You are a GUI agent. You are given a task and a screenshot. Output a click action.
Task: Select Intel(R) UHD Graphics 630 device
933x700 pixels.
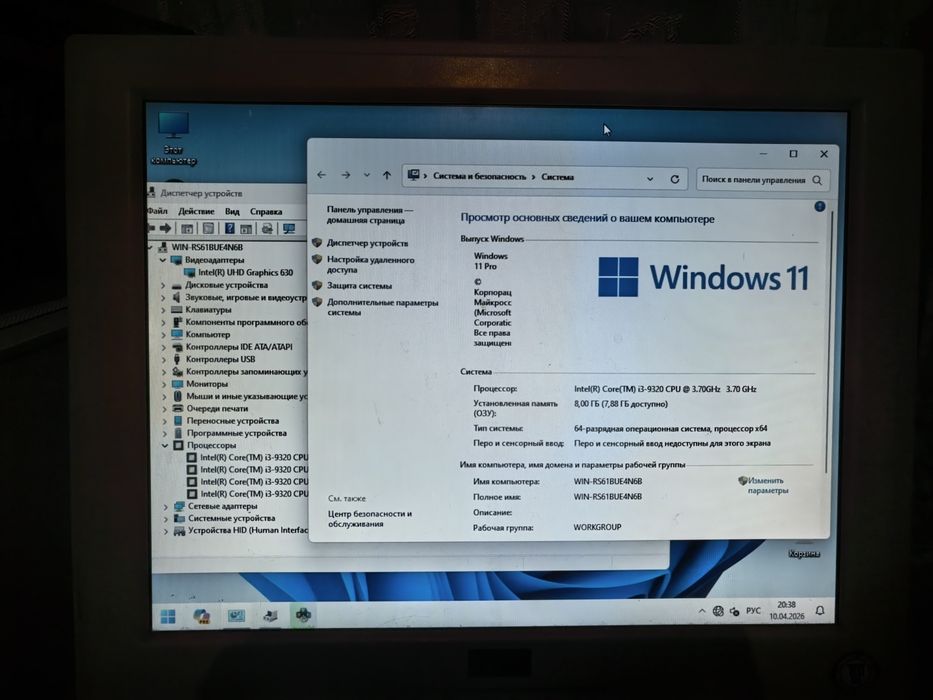tap(245, 273)
